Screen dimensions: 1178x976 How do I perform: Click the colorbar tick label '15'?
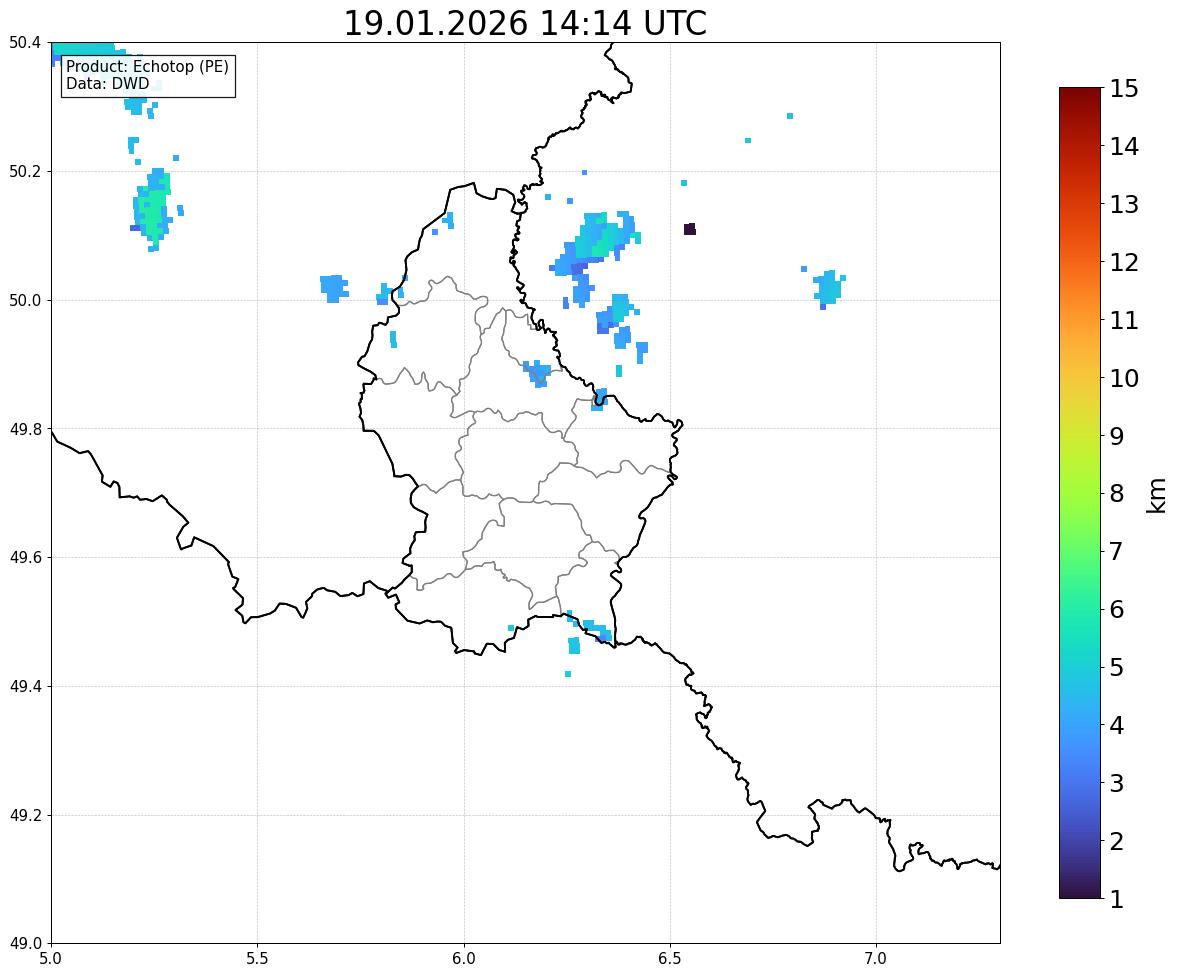pos(1124,89)
